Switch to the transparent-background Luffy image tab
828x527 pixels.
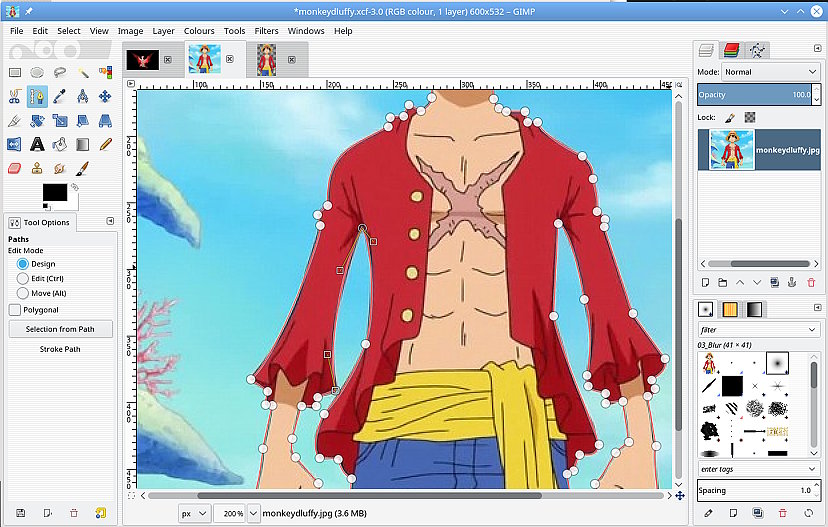(267, 60)
